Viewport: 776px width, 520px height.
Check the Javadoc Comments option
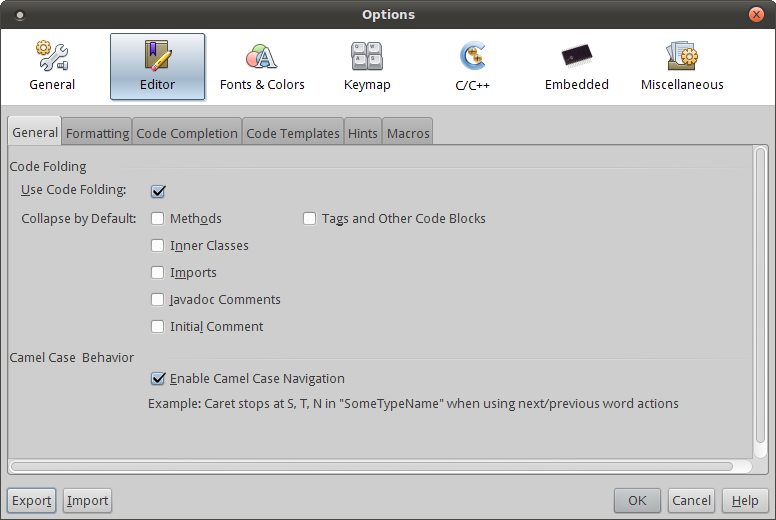157,299
